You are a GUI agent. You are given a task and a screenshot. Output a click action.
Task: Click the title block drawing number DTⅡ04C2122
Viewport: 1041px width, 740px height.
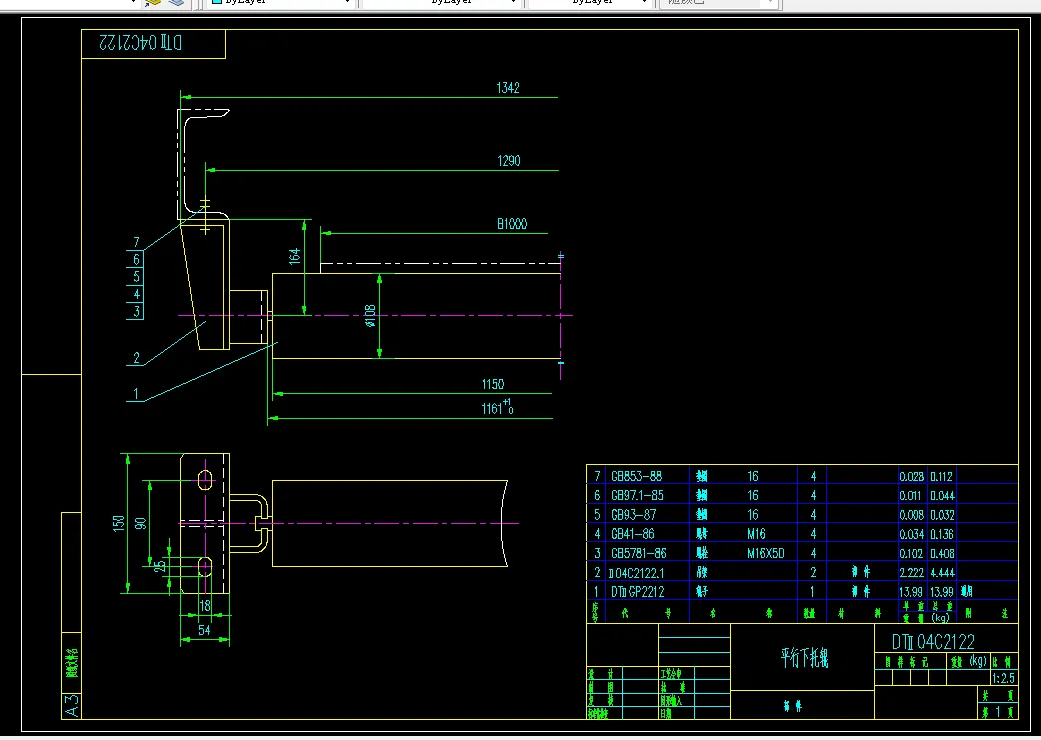point(933,642)
